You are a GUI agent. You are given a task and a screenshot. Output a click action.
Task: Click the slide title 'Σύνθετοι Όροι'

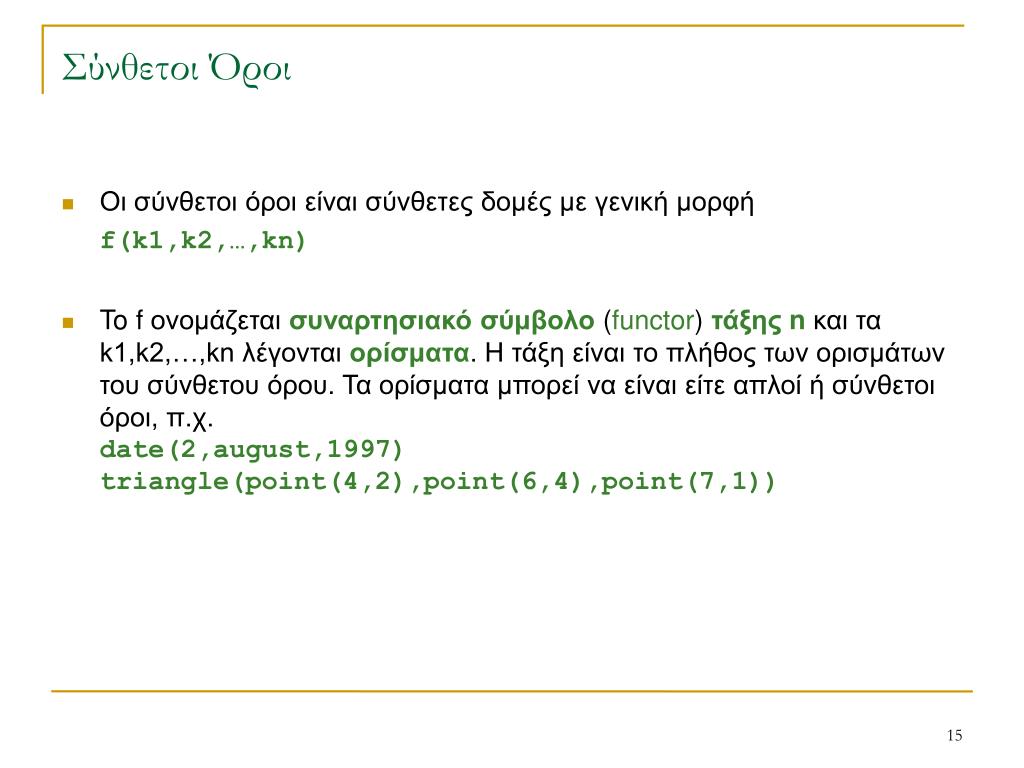point(176,70)
